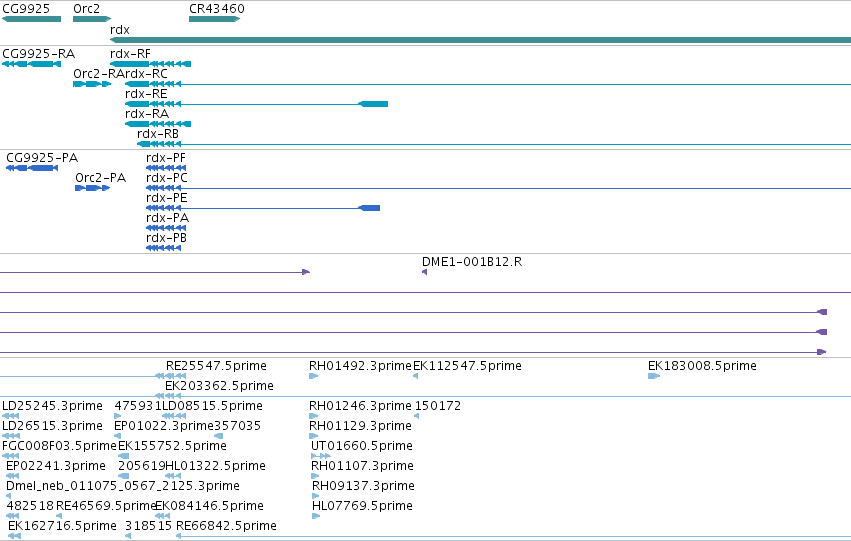
Task: Click the EK162716.5prime label
Action: pyautogui.click(x=62, y=527)
